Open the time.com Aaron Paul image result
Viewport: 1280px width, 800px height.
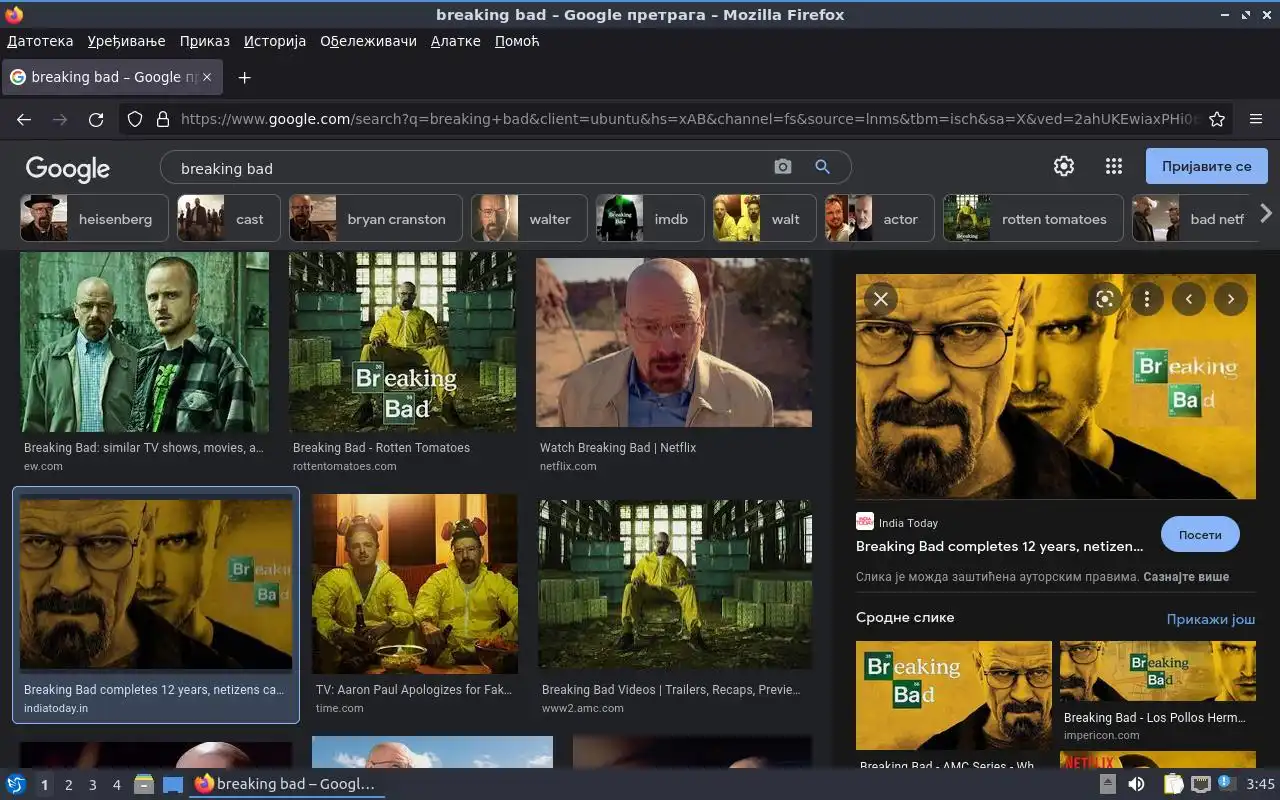point(415,584)
